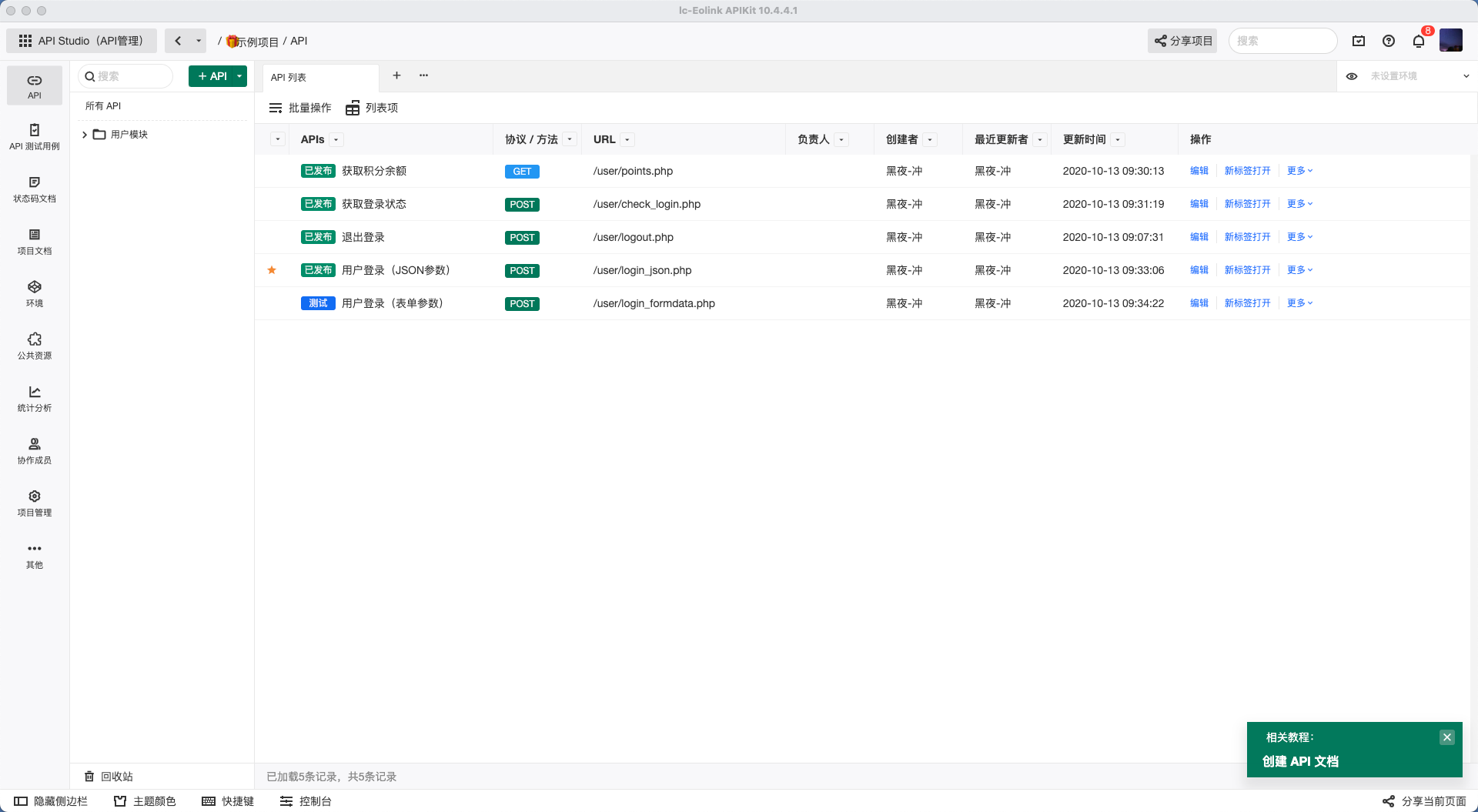Viewport: 1478px width, 812px height.
Task: Open 用户登录（JSON参数）in new tab
Action: (1247, 270)
